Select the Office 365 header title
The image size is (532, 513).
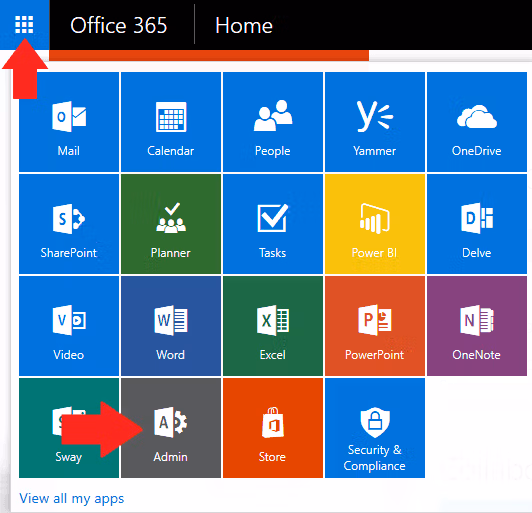(x=119, y=25)
